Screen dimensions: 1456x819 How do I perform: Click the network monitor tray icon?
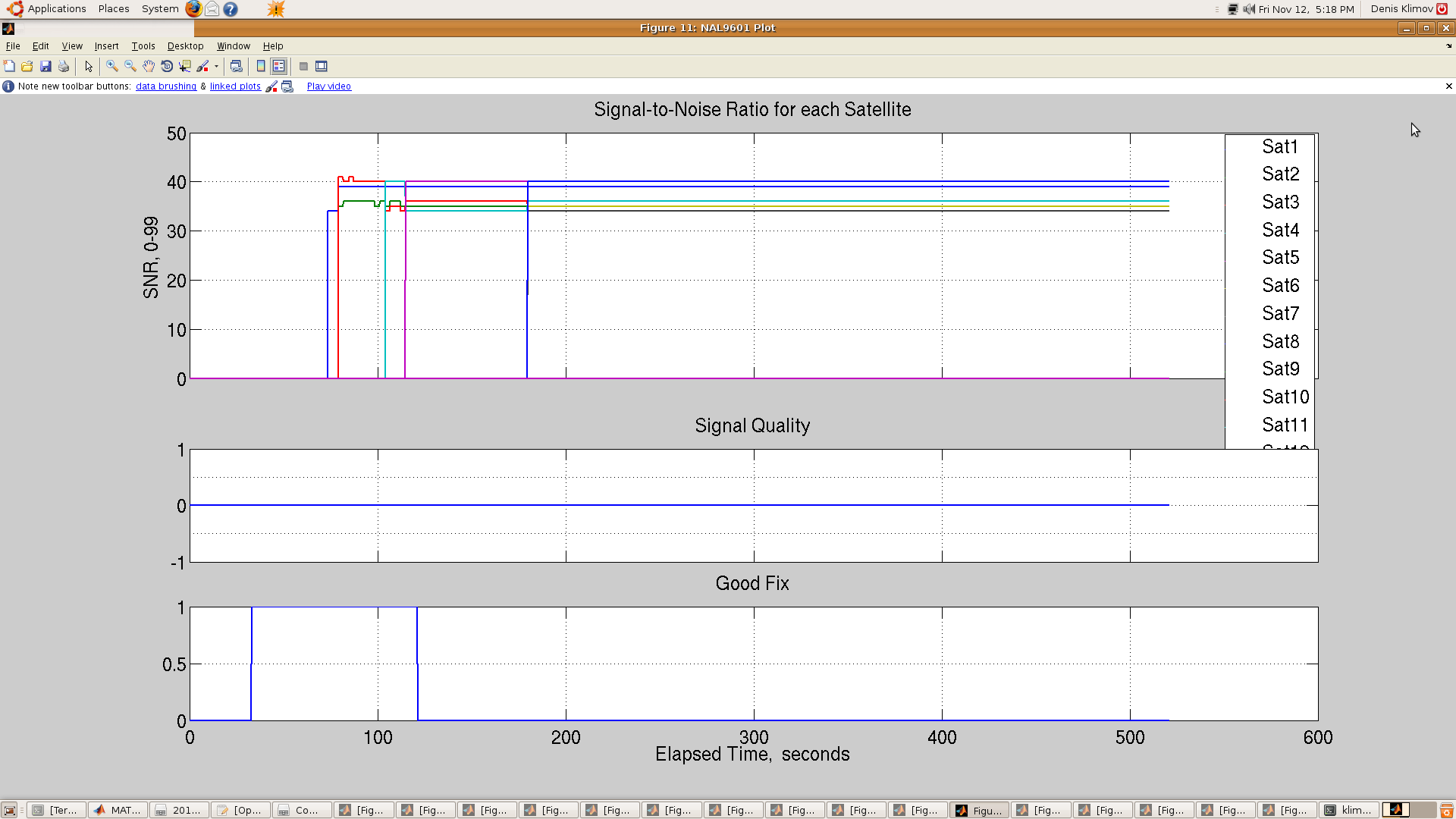point(1233,9)
